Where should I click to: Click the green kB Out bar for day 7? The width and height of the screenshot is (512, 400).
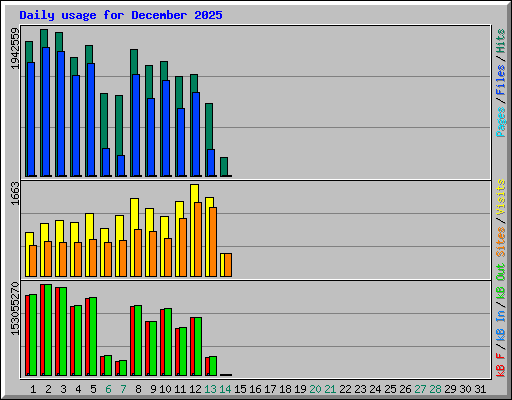click(123, 368)
